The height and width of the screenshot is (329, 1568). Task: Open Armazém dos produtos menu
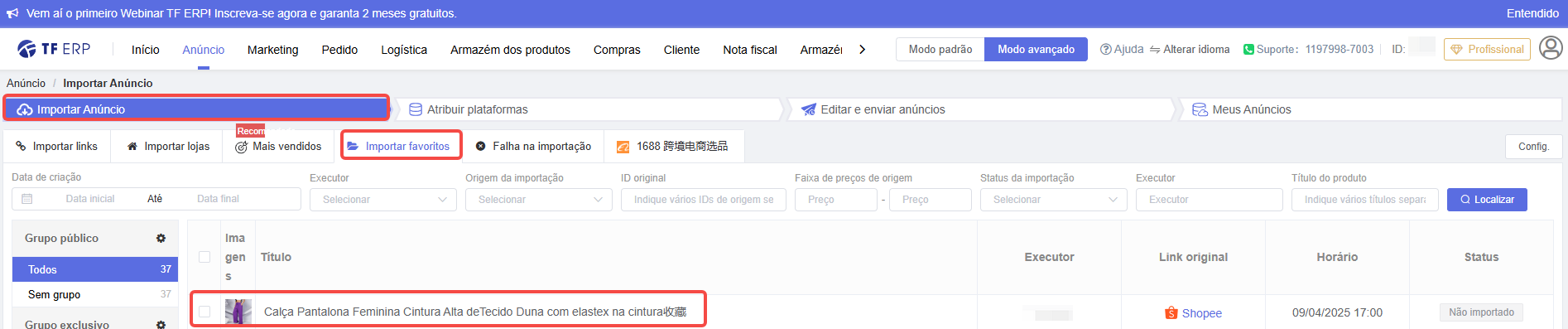pos(510,50)
